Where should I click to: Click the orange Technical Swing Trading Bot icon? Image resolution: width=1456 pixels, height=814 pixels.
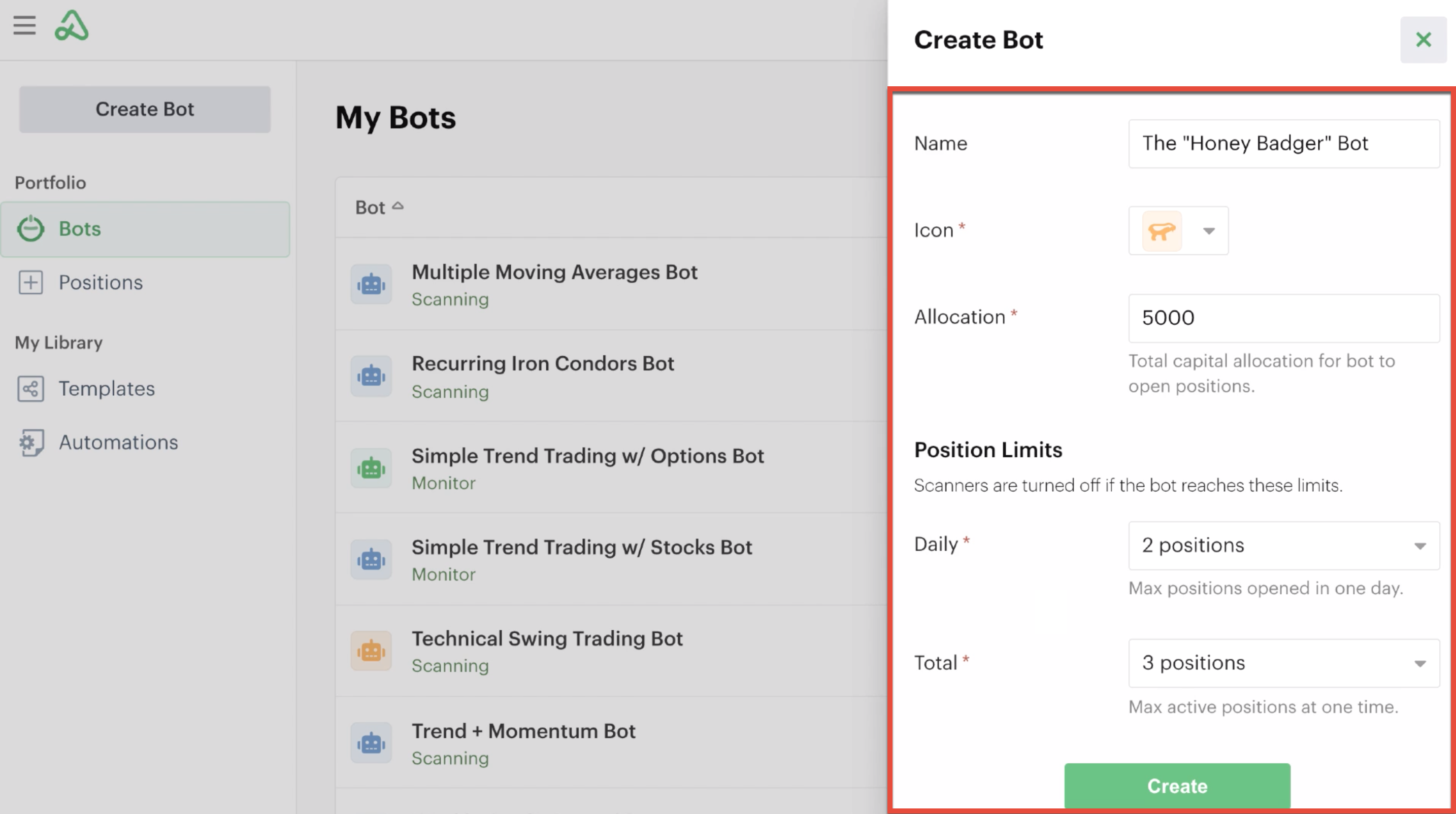(x=371, y=651)
